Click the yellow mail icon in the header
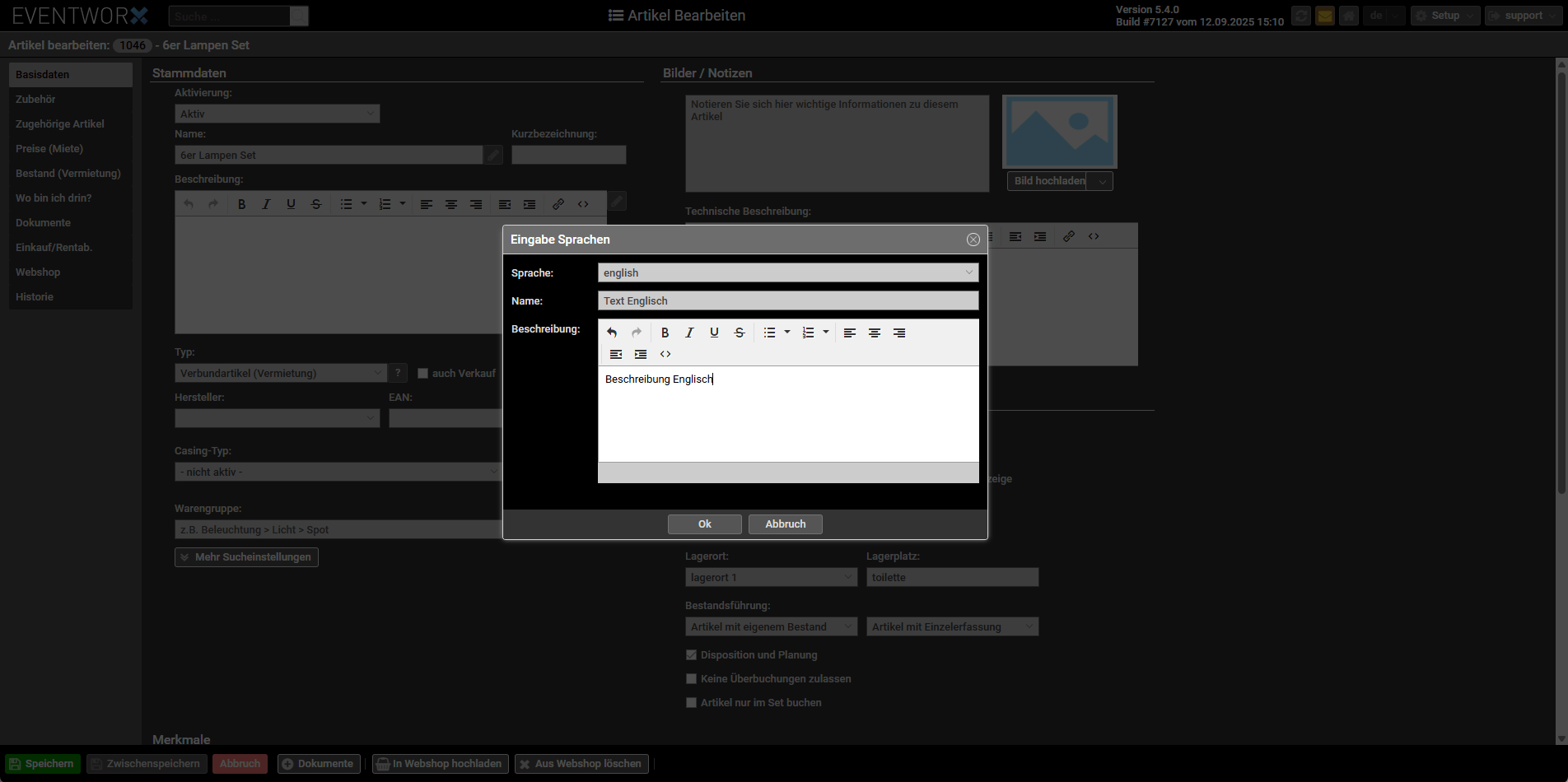 1324,16
